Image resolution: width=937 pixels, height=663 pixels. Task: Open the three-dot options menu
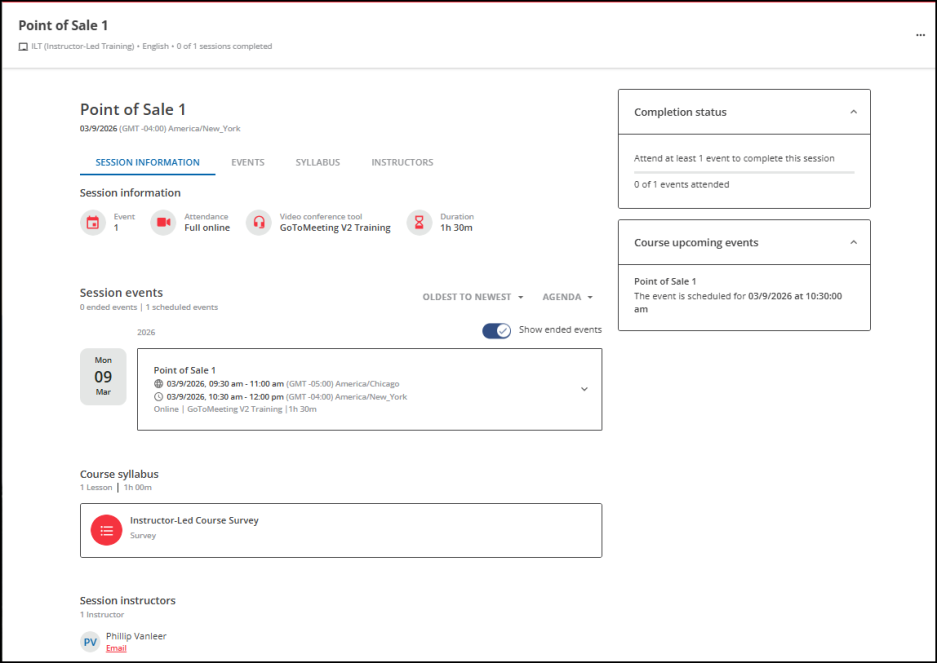point(920,35)
